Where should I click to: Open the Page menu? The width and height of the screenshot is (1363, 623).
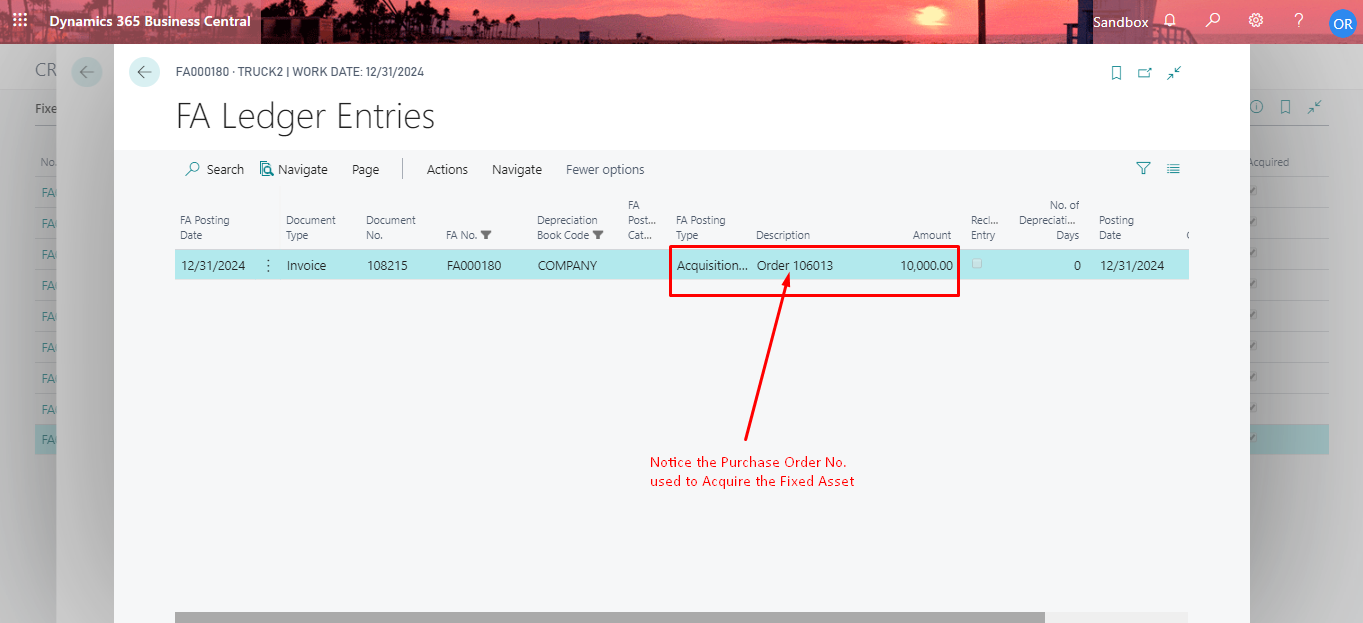pyautogui.click(x=365, y=169)
